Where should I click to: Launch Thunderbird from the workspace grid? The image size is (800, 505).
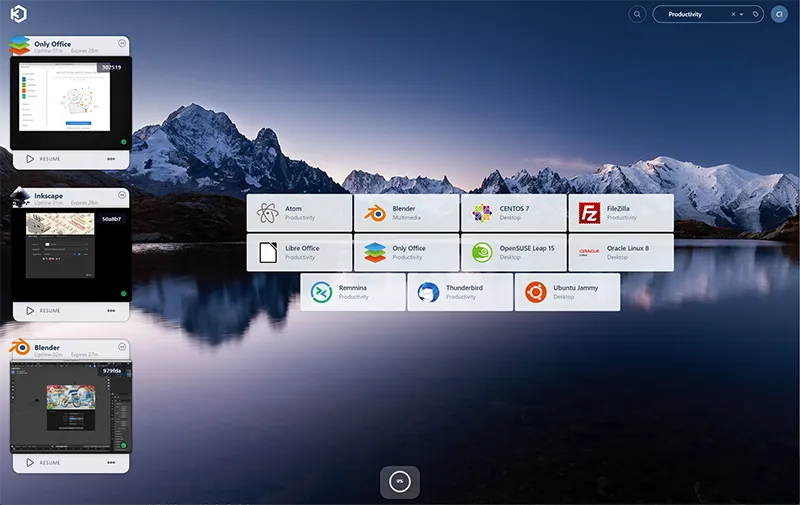459,292
